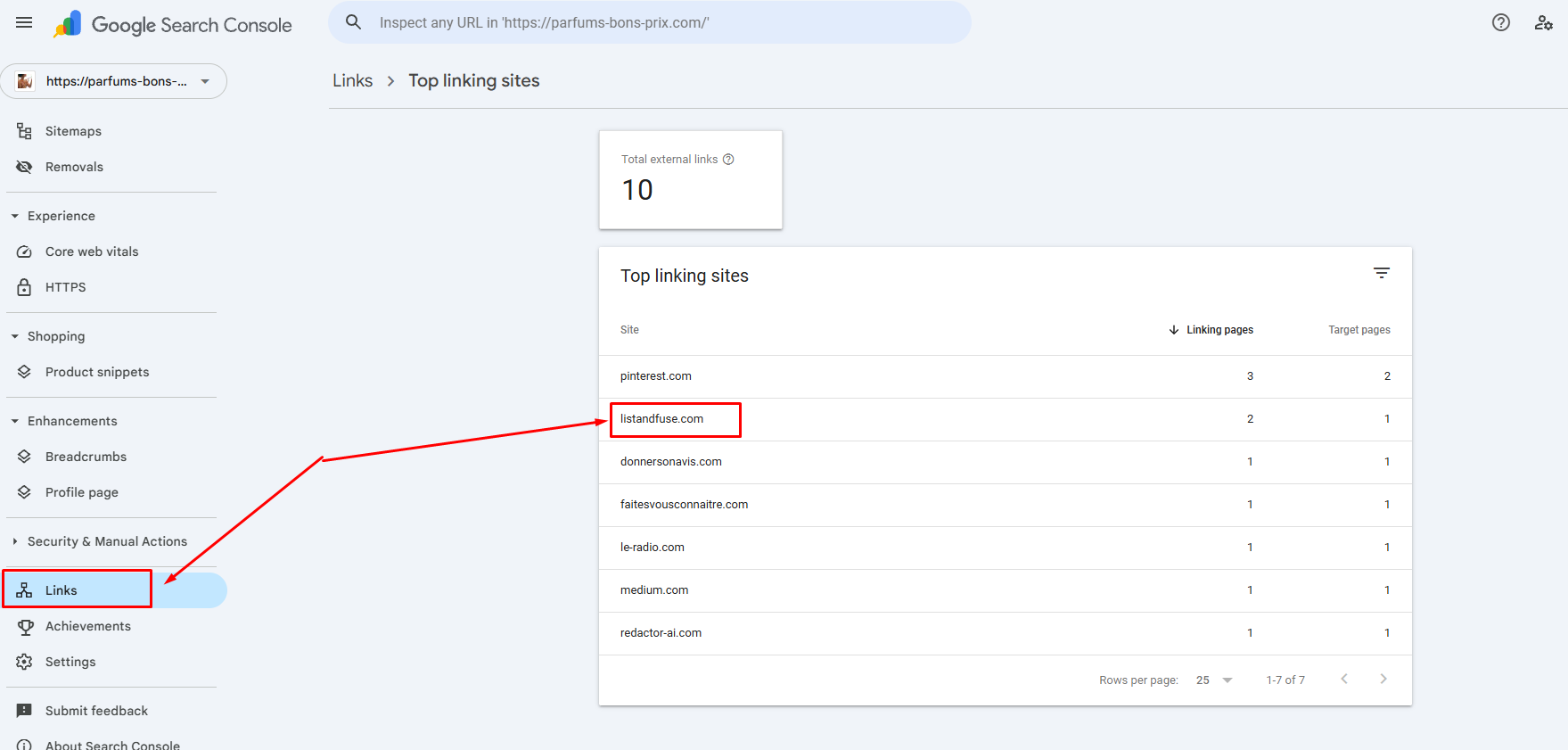Viewport: 1568px width, 750px height.
Task: Click Links breadcrumb link
Action: pos(352,81)
